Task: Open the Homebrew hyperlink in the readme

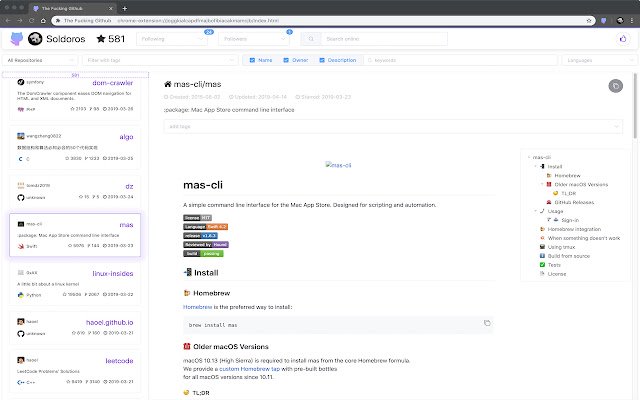Action: pos(198,307)
